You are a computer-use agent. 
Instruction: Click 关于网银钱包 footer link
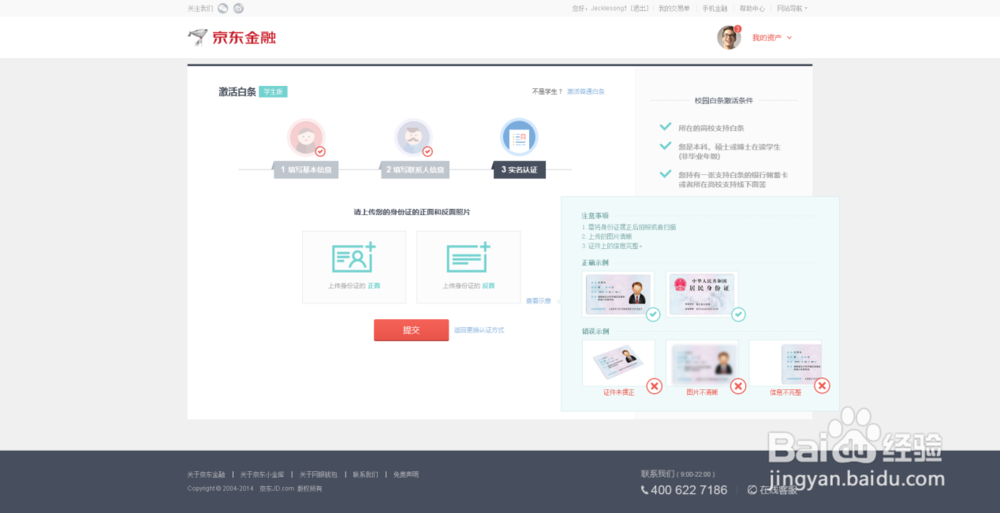(318, 475)
